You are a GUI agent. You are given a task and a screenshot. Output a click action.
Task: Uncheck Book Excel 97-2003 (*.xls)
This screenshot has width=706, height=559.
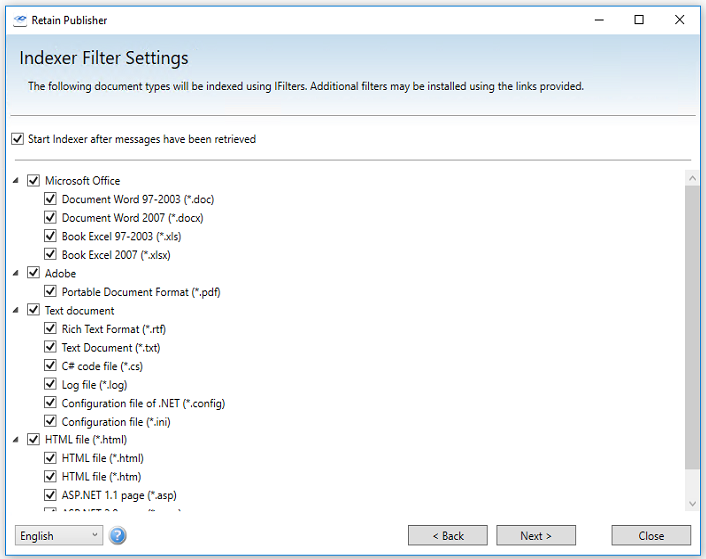pos(51,237)
